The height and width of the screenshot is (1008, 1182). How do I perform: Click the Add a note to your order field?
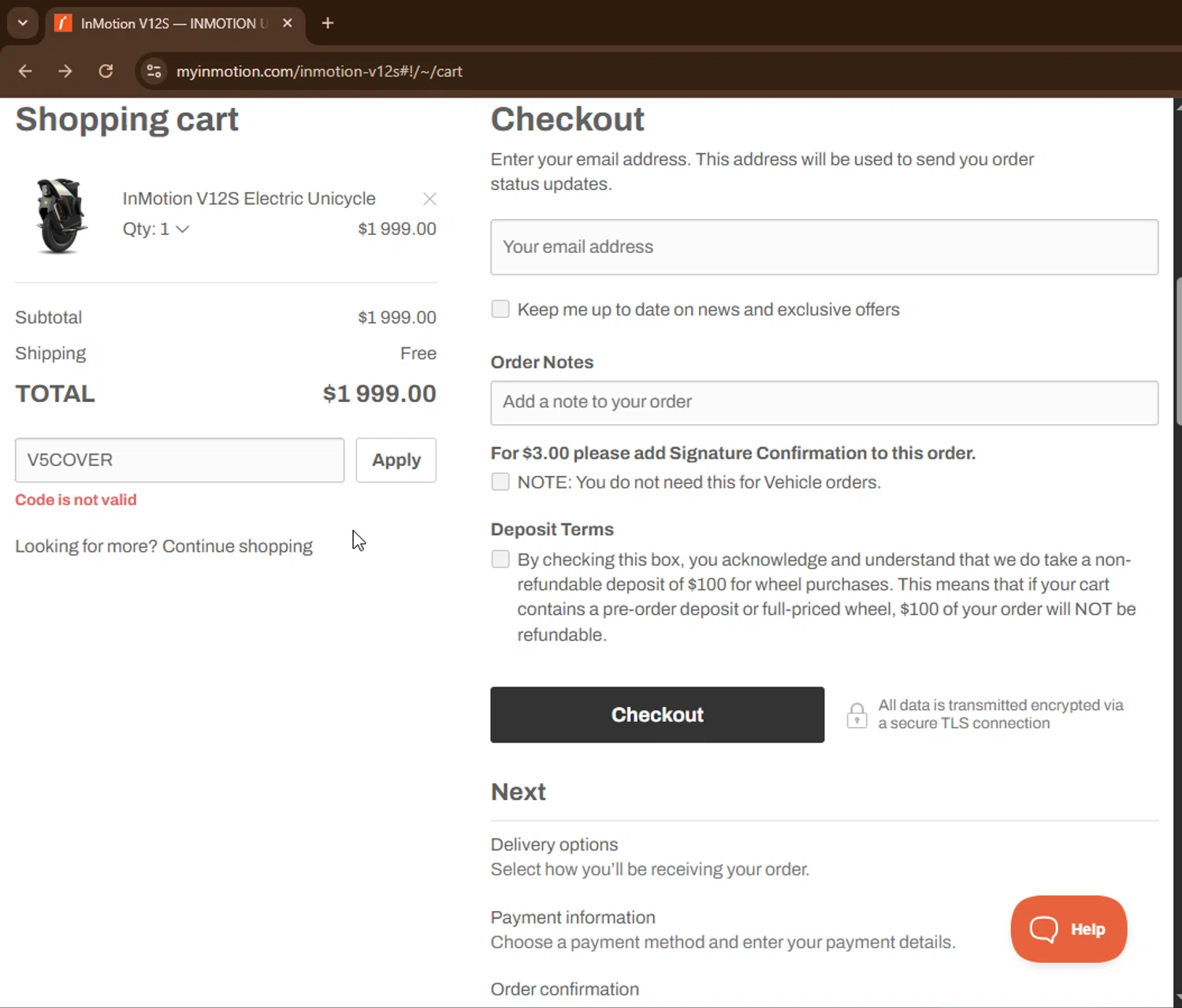(824, 402)
